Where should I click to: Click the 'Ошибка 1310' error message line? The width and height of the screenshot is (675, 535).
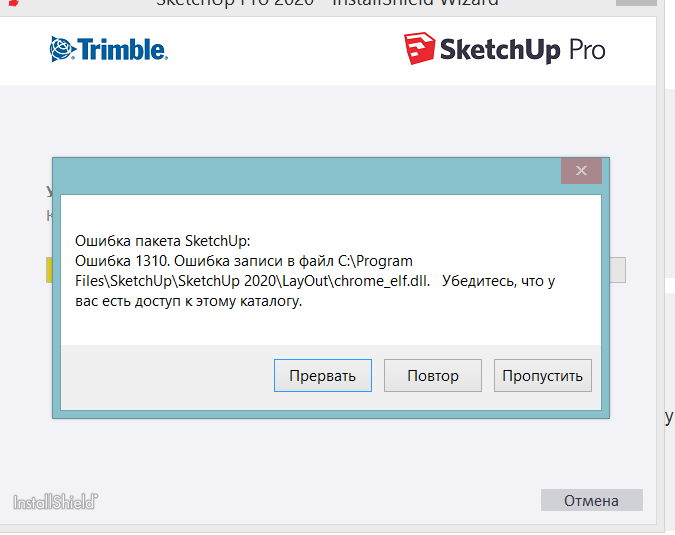244,261
